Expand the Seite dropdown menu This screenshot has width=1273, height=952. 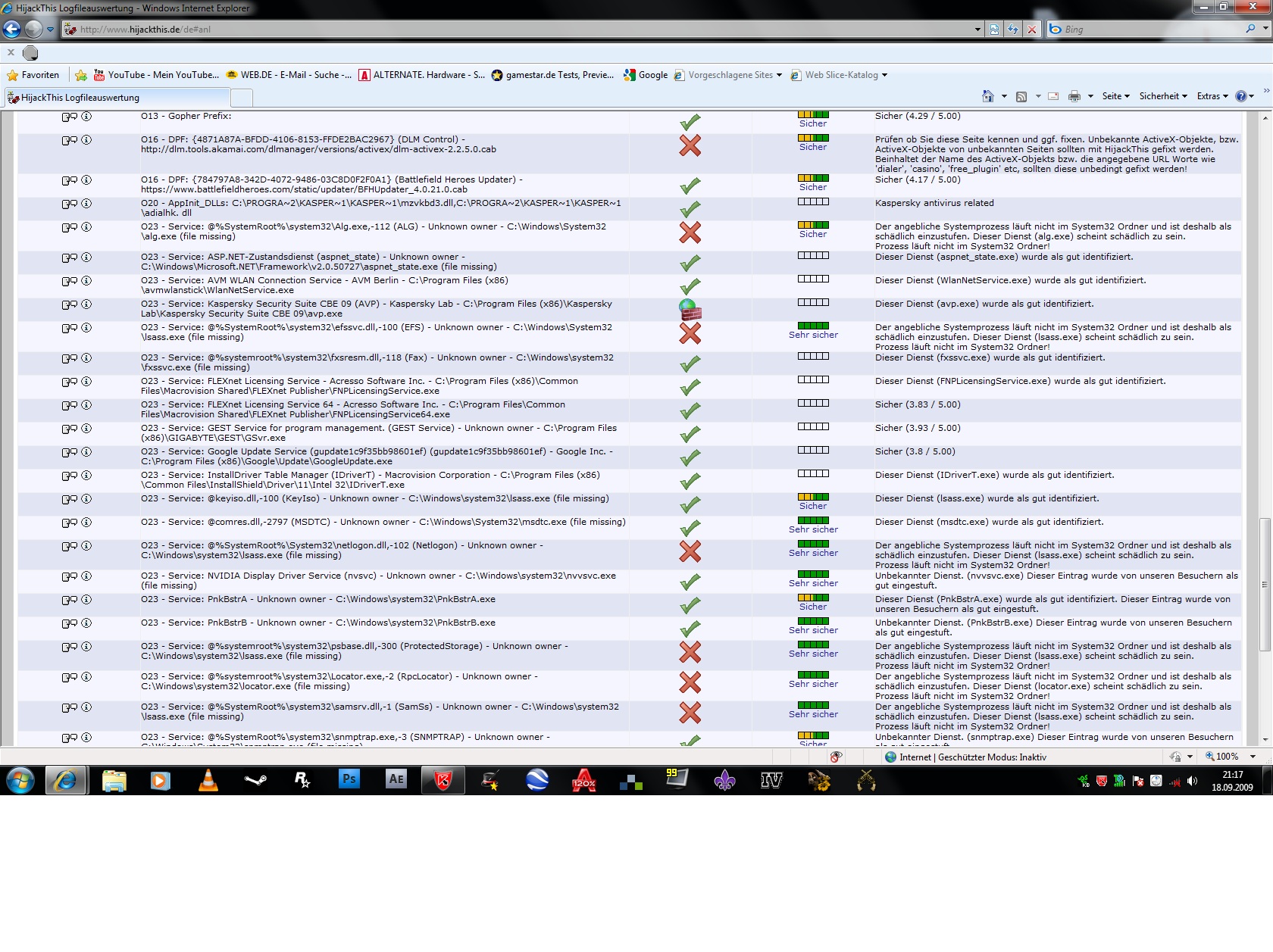[x=1115, y=96]
